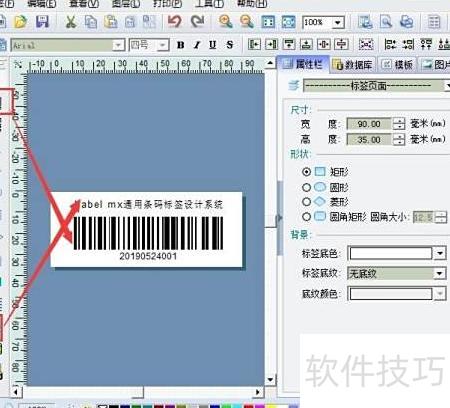
Task: Click the print settings icon right of the 100% box
Action: click(365, 22)
